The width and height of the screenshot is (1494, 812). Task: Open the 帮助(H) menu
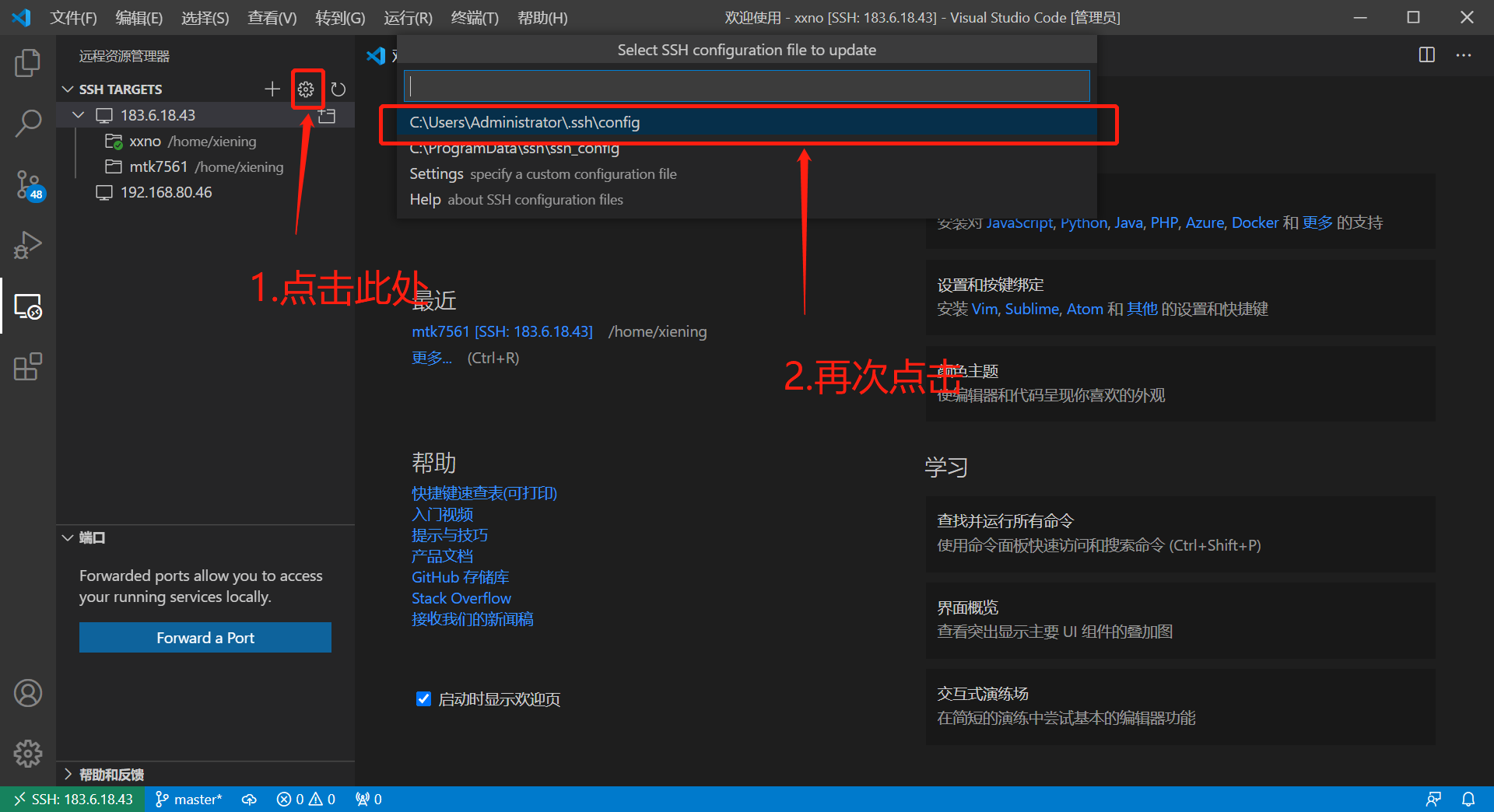[x=542, y=17]
